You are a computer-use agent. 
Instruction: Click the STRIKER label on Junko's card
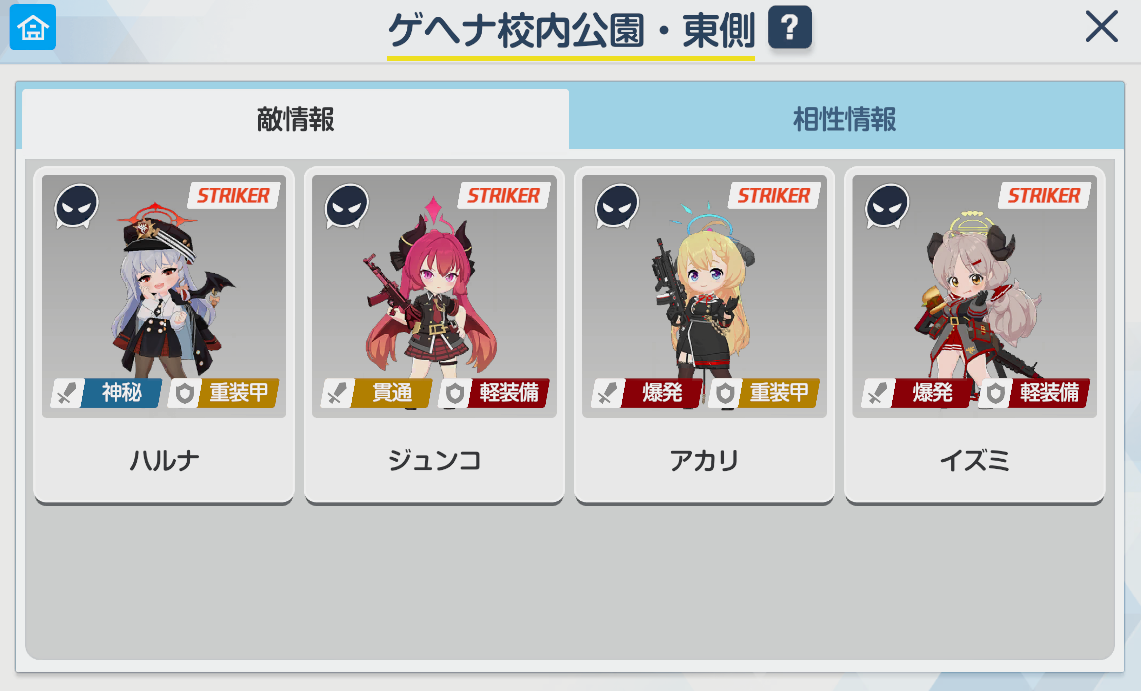(504, 196)
